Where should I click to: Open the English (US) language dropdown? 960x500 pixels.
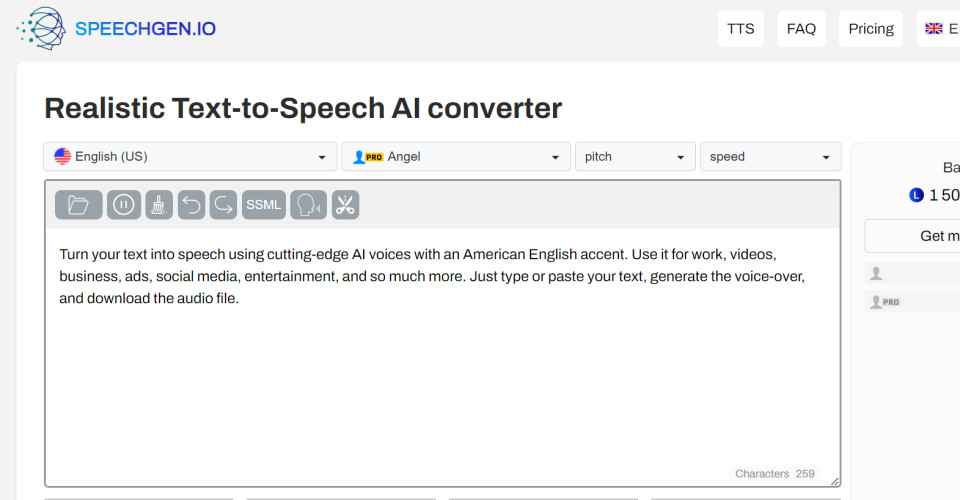(x=190, y=157)
